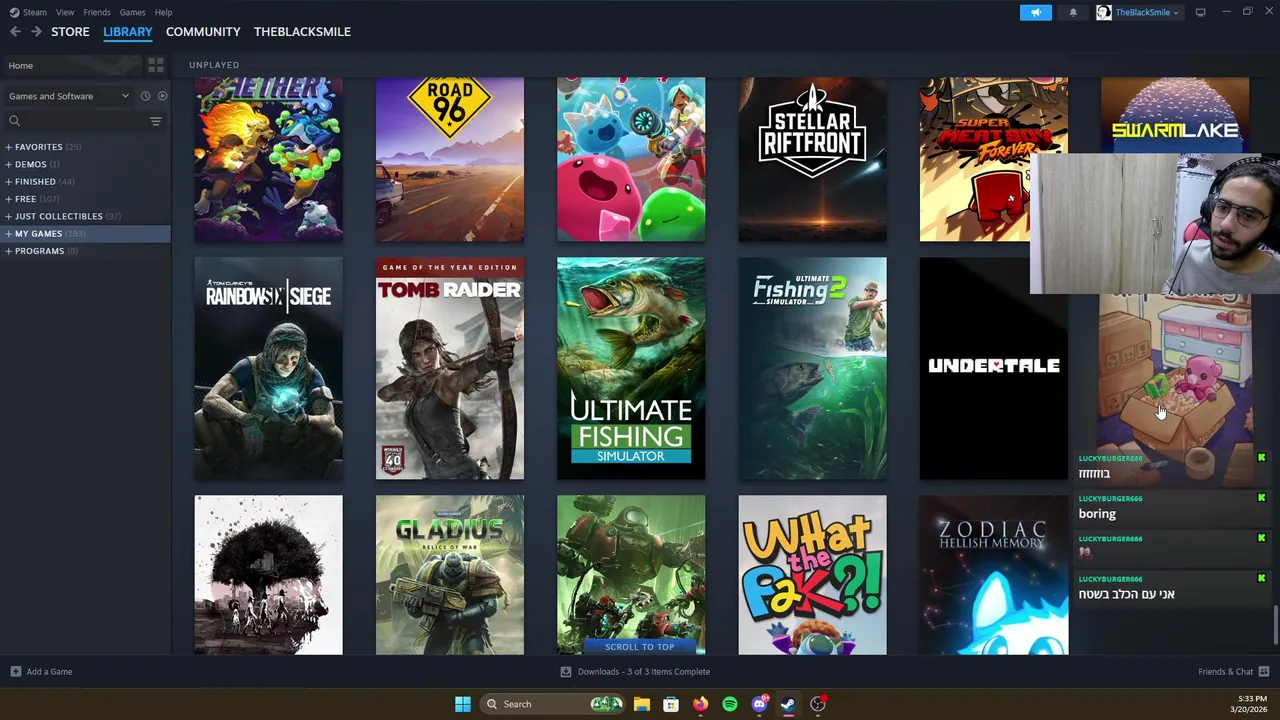Open the Windows Start menu

pos(462,704)
